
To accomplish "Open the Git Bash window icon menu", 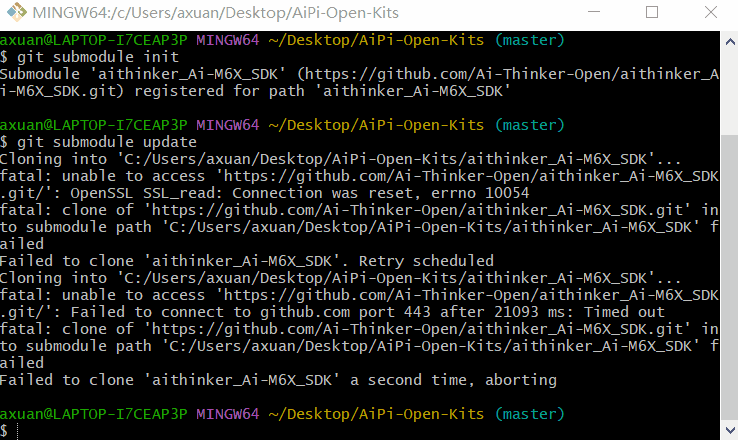I will coord(16,12).
